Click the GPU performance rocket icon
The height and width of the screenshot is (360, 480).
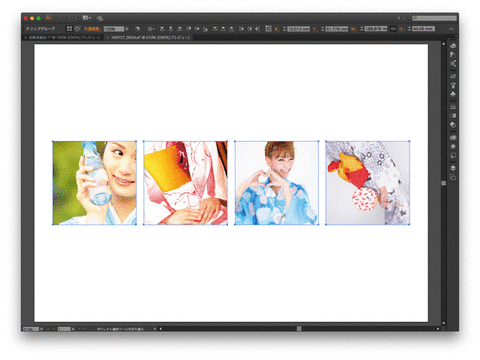click(99, 18)
